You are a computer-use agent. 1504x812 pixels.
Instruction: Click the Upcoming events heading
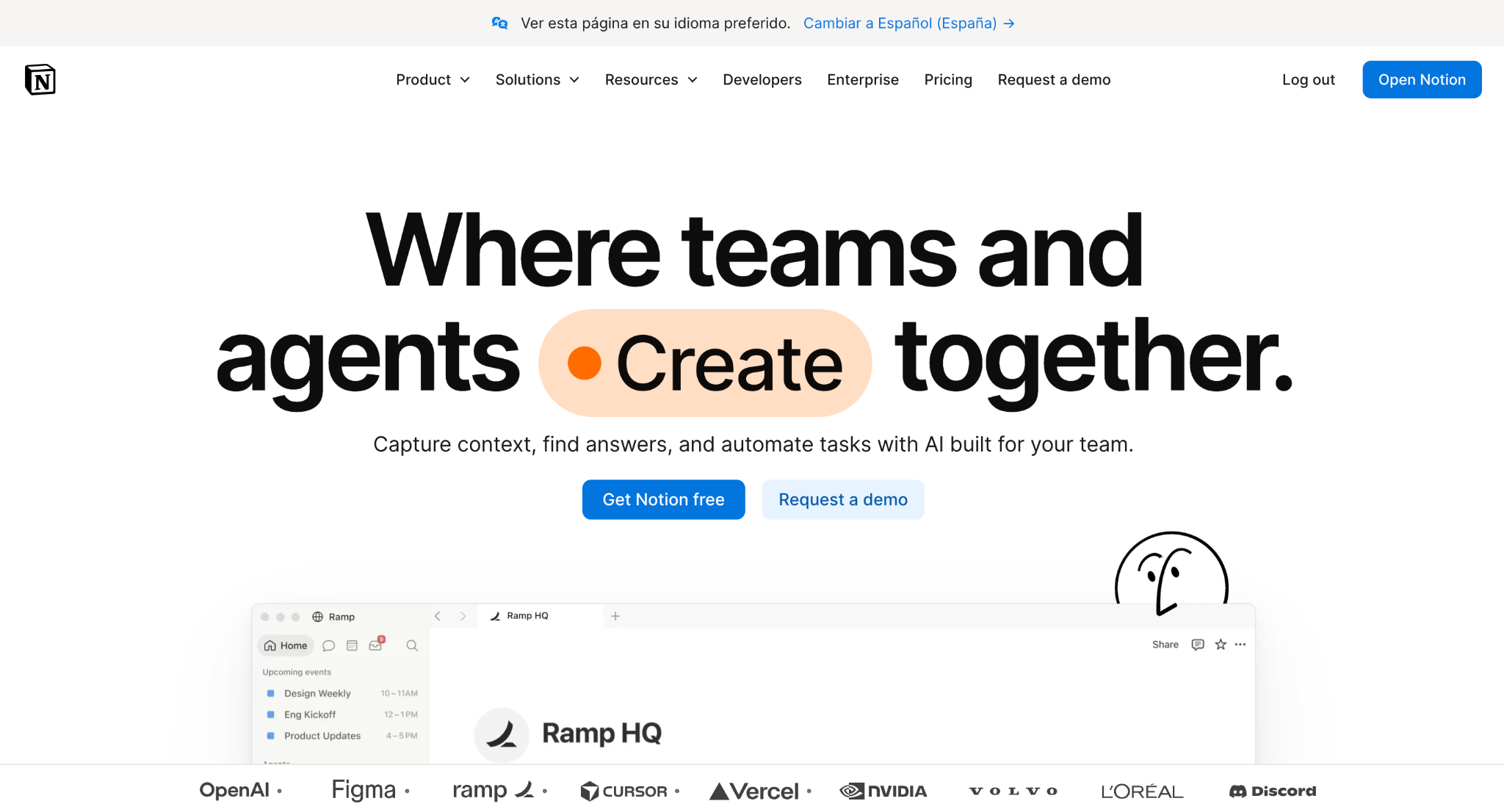pyautogui.click(x=297, y=672)
